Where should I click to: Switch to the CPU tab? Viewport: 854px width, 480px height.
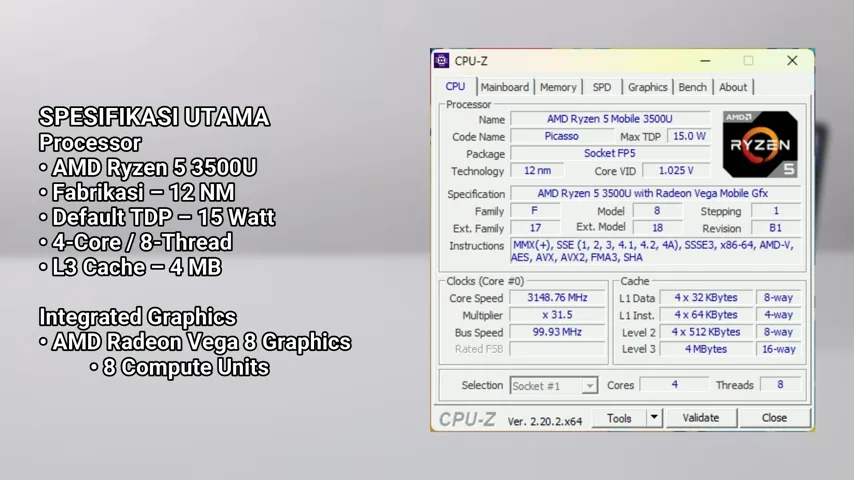point(455,87)
